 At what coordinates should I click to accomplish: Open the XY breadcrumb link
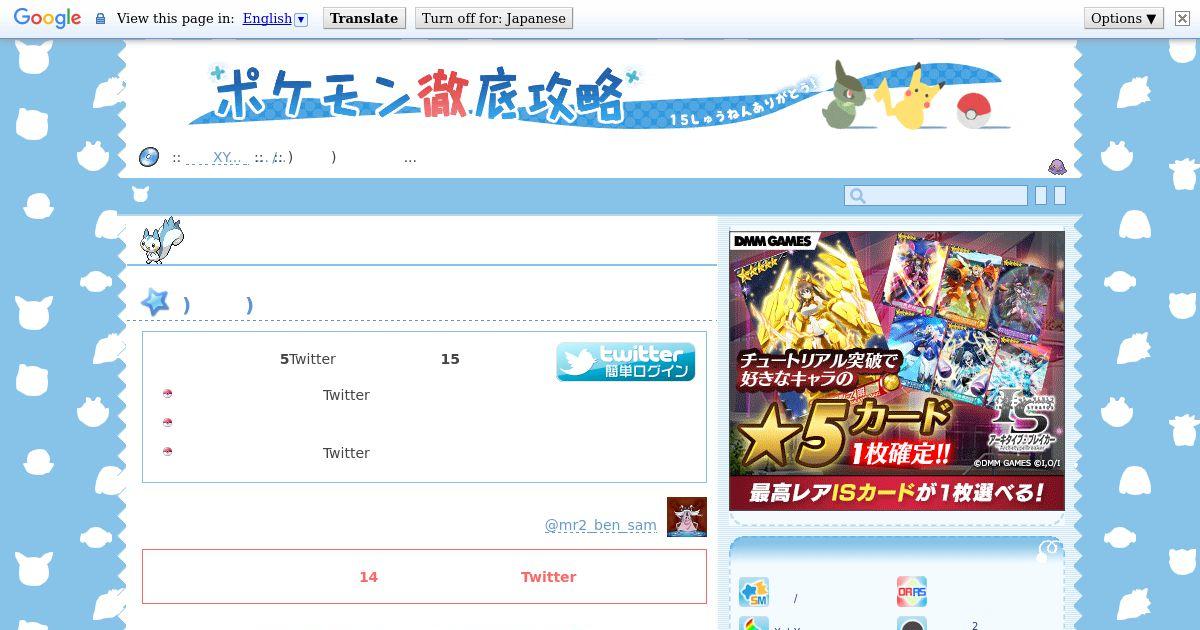pos(229,158)
